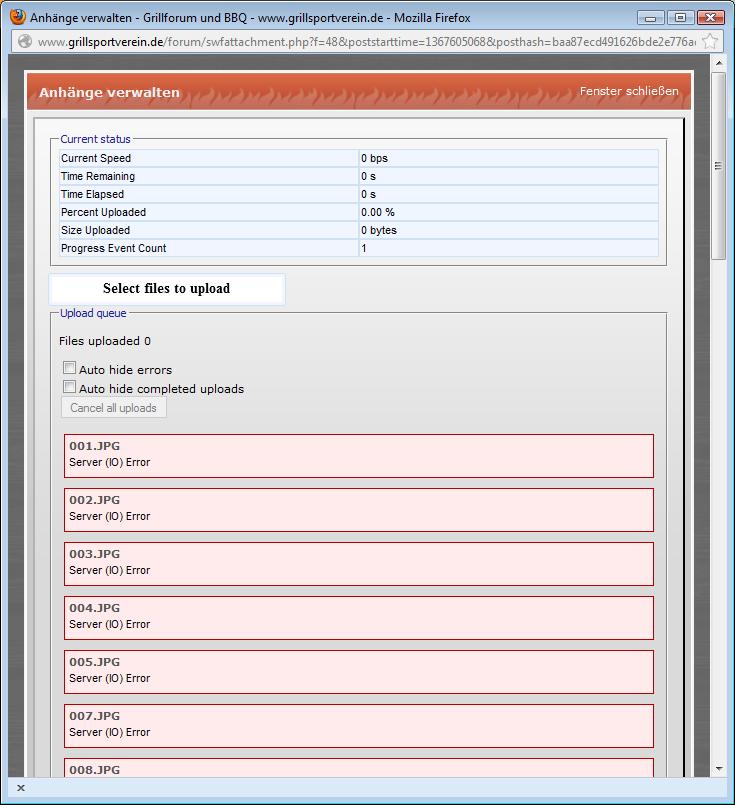Click scrollbar up arrow
This screenshot has height=805, width=735.
tap(719, 63)
